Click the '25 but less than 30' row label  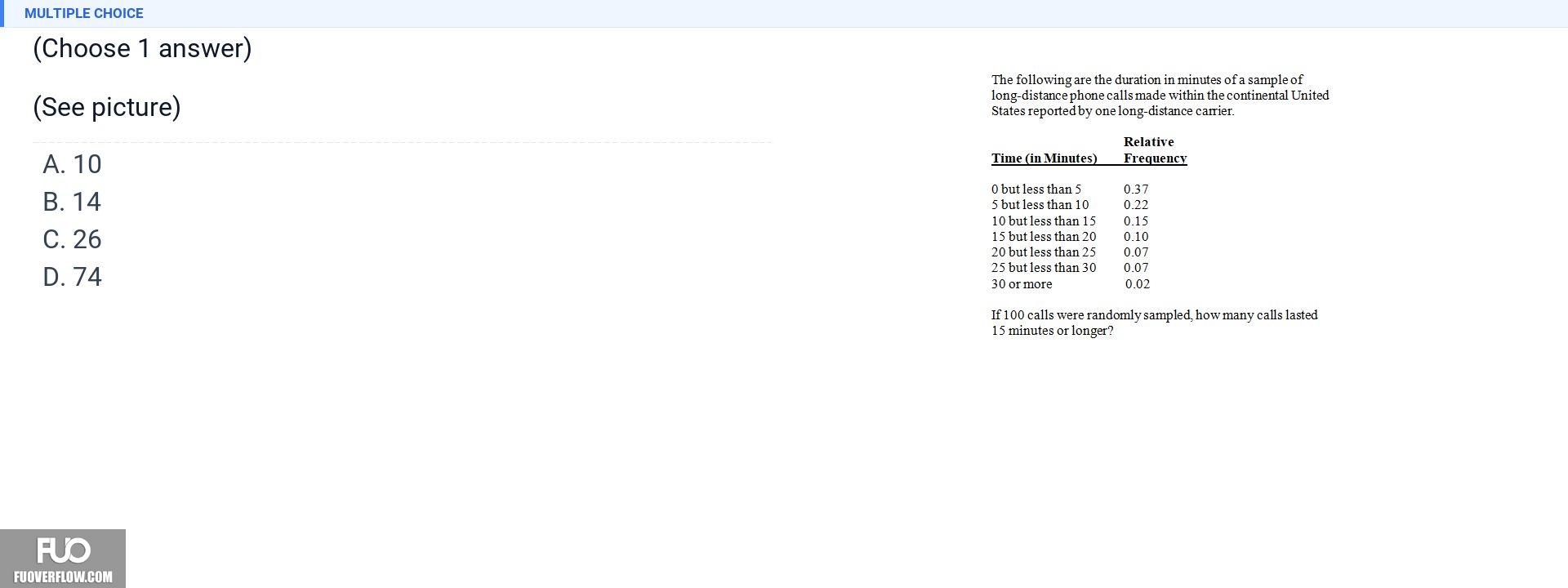(1044, 268)
